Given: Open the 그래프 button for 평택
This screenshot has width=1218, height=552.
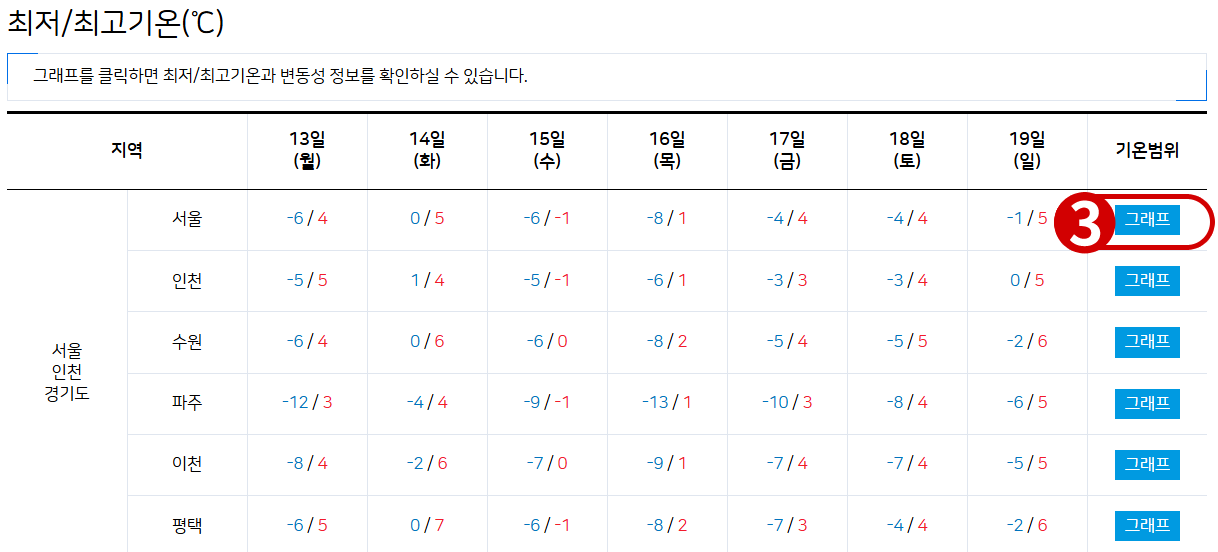Looking at the screenshot, I should (x=1147, y=525).
